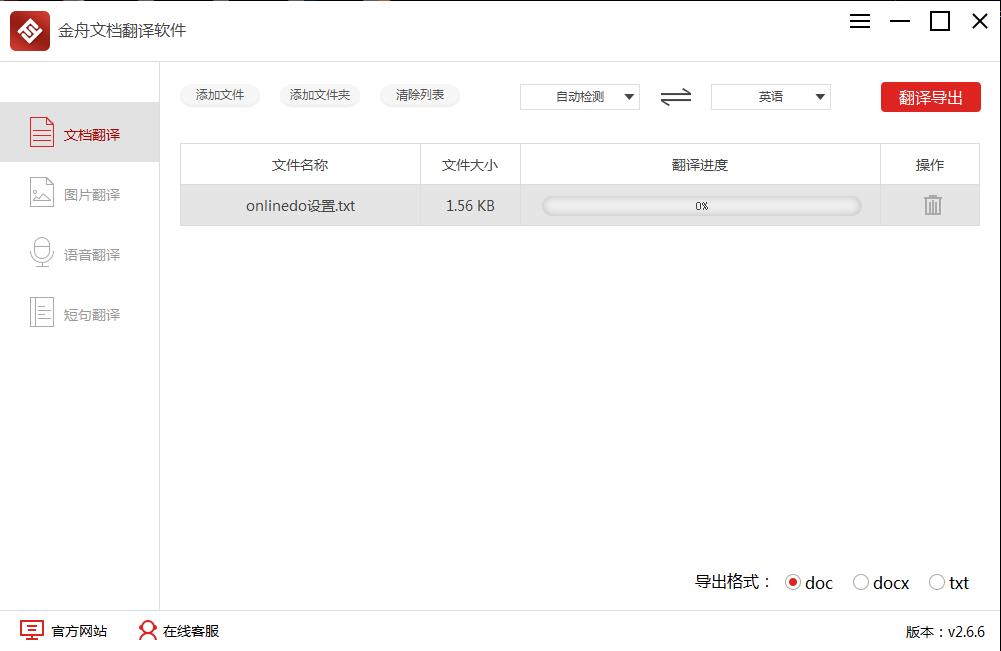Click the 文件名称 column header
This screenshot has width=1001, height=651.
point(300,164)
